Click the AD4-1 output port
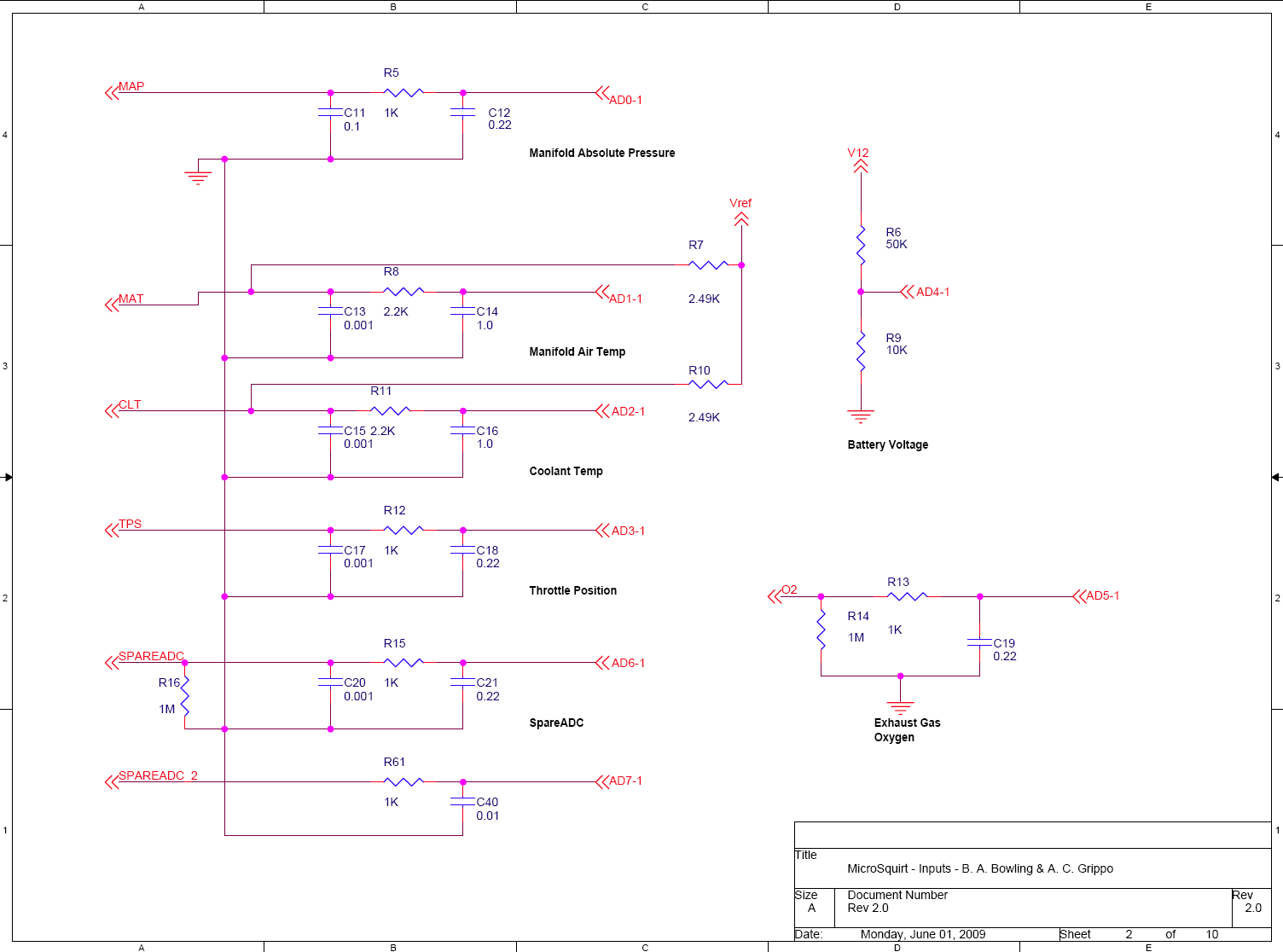Viewport: 1283px width, 952px height. click(x=908, y=292)
